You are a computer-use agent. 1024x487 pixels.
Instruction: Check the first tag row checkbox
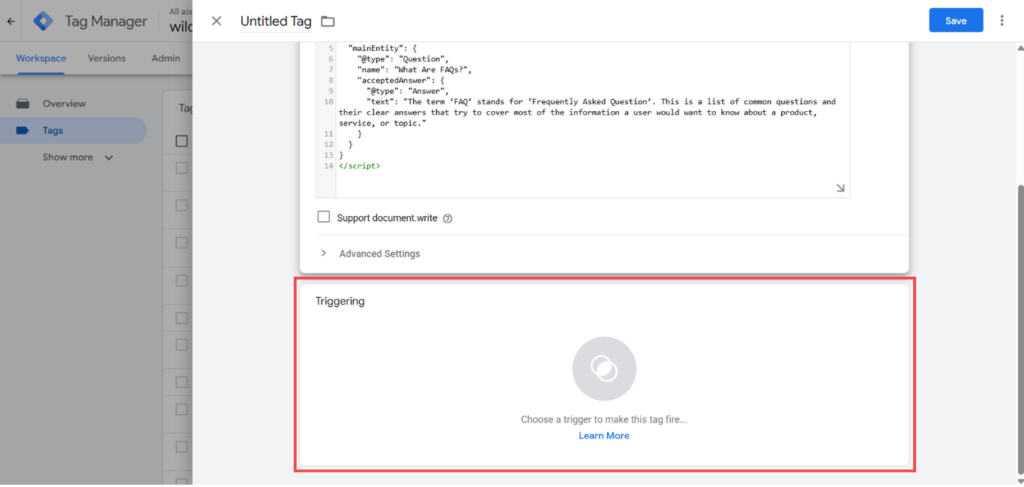(x=182, y=168)
